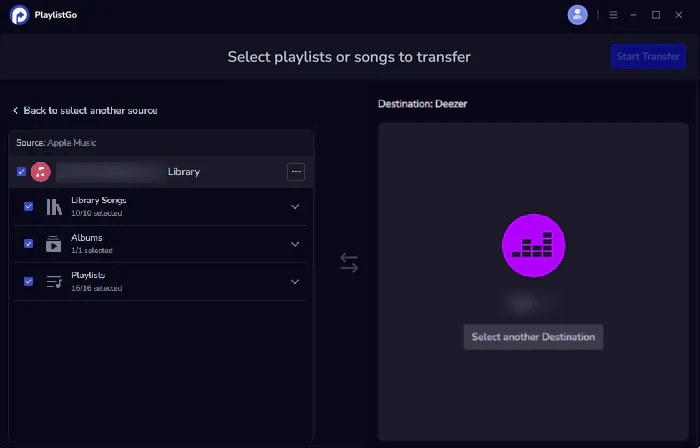This screenshot has height=448, width=700.
Task: Click the 'Source: Apple Music' label
Action: (x=56, y=143)
